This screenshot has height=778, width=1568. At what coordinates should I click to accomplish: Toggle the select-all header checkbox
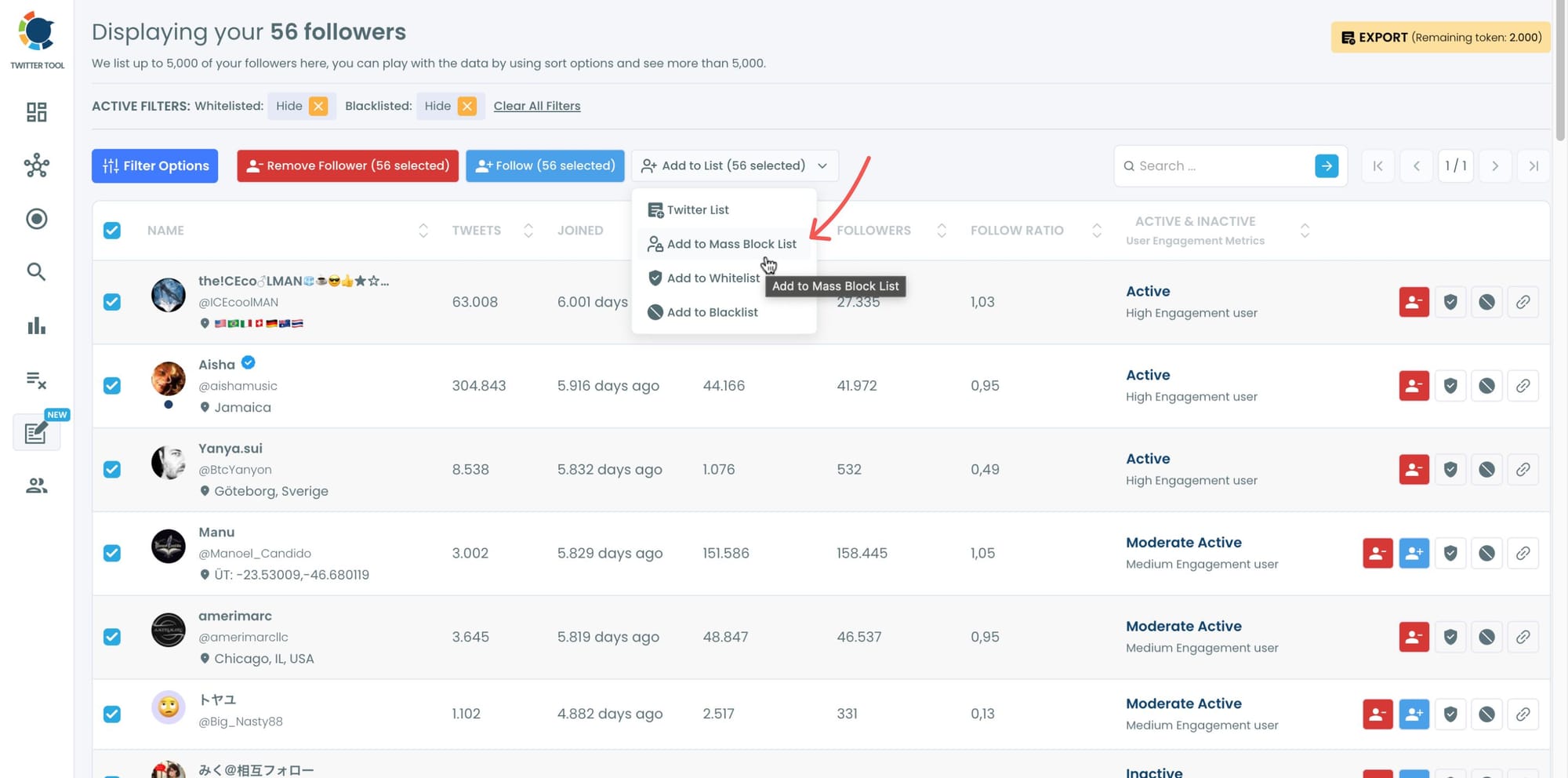[112, 231]
